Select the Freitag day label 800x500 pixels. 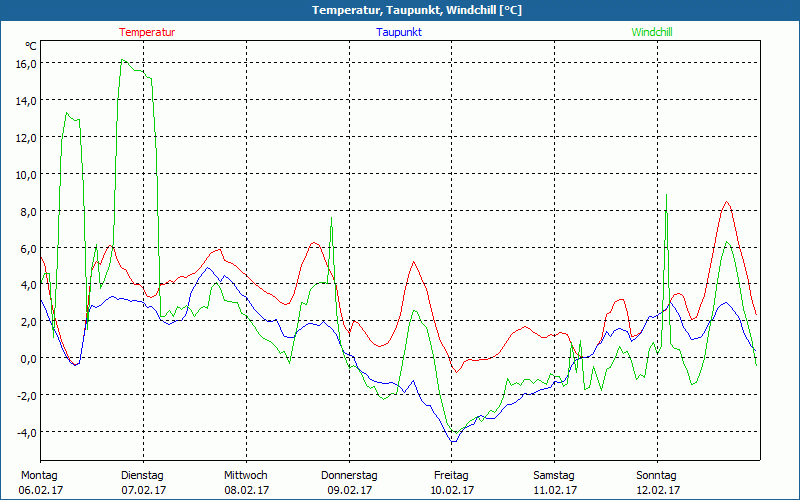(x=452, y=475)
